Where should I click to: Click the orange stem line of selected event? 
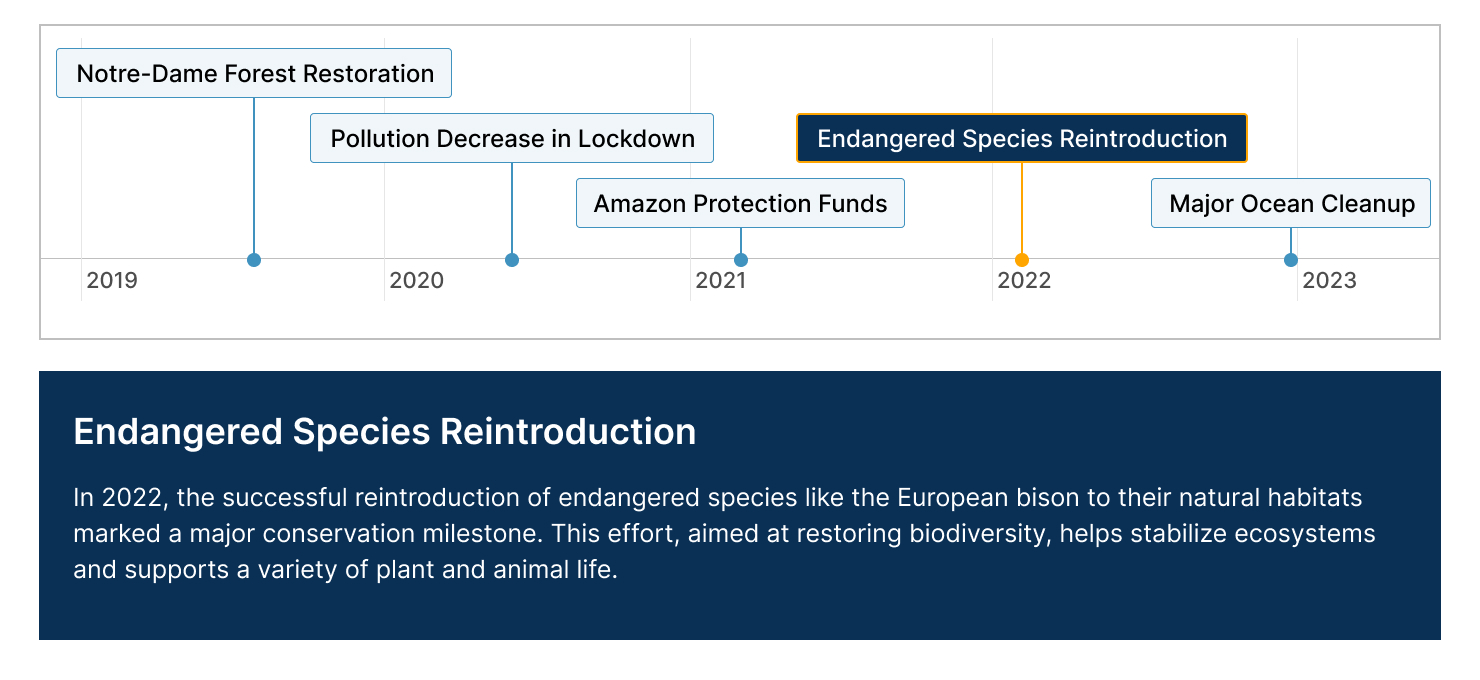(x=1022, y=208)
